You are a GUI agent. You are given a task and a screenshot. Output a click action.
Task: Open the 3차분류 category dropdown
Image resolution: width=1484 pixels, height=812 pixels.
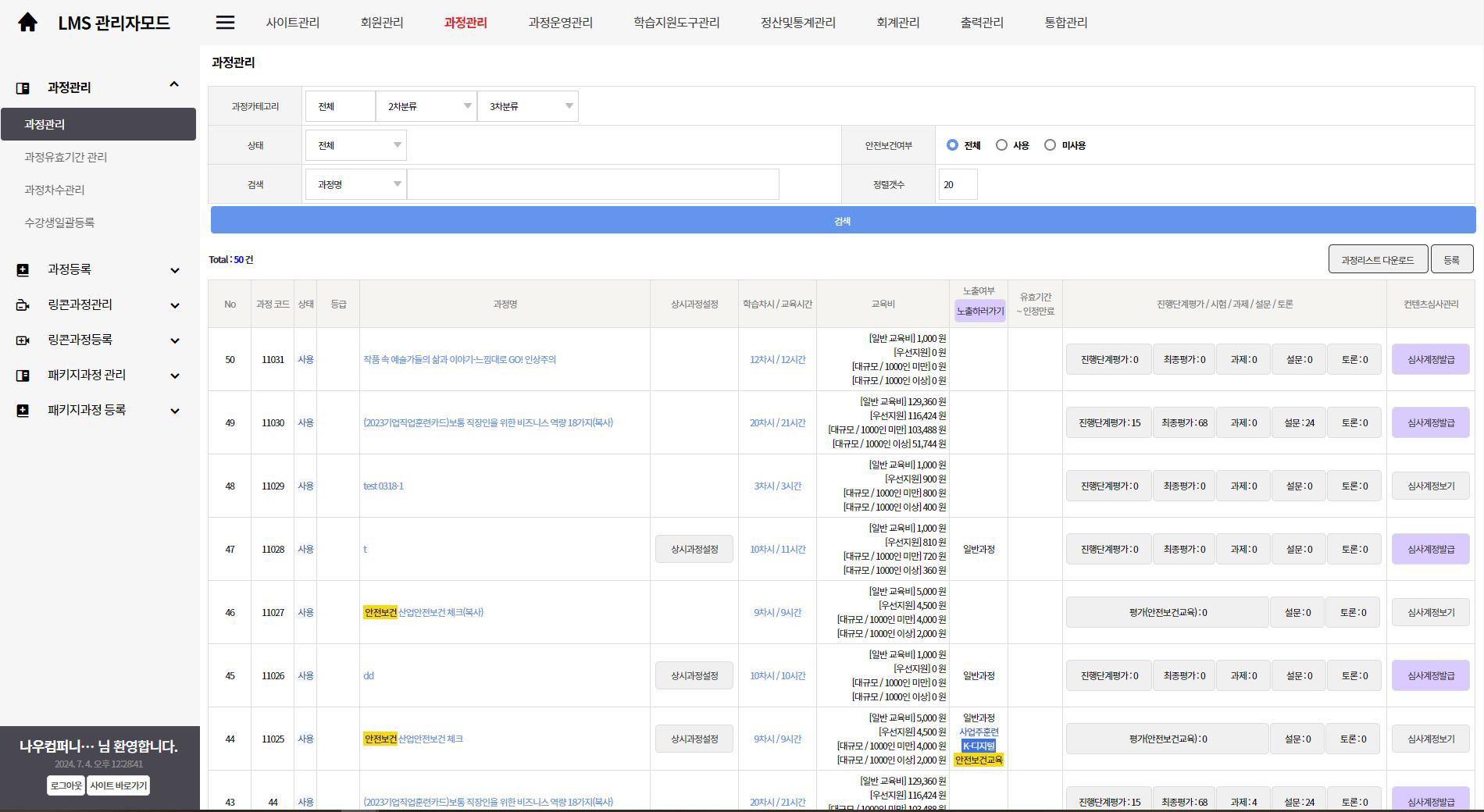tap(528, 106)
